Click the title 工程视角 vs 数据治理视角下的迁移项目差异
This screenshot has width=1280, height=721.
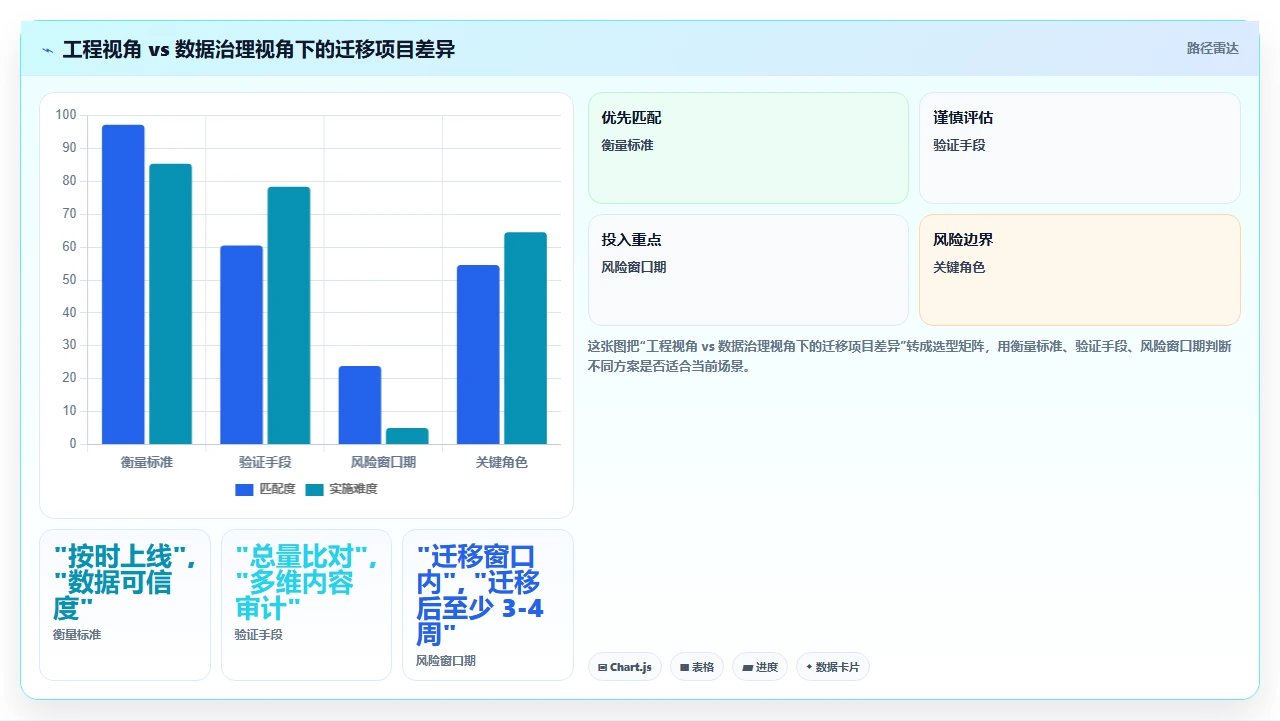[x=259, y=49]
